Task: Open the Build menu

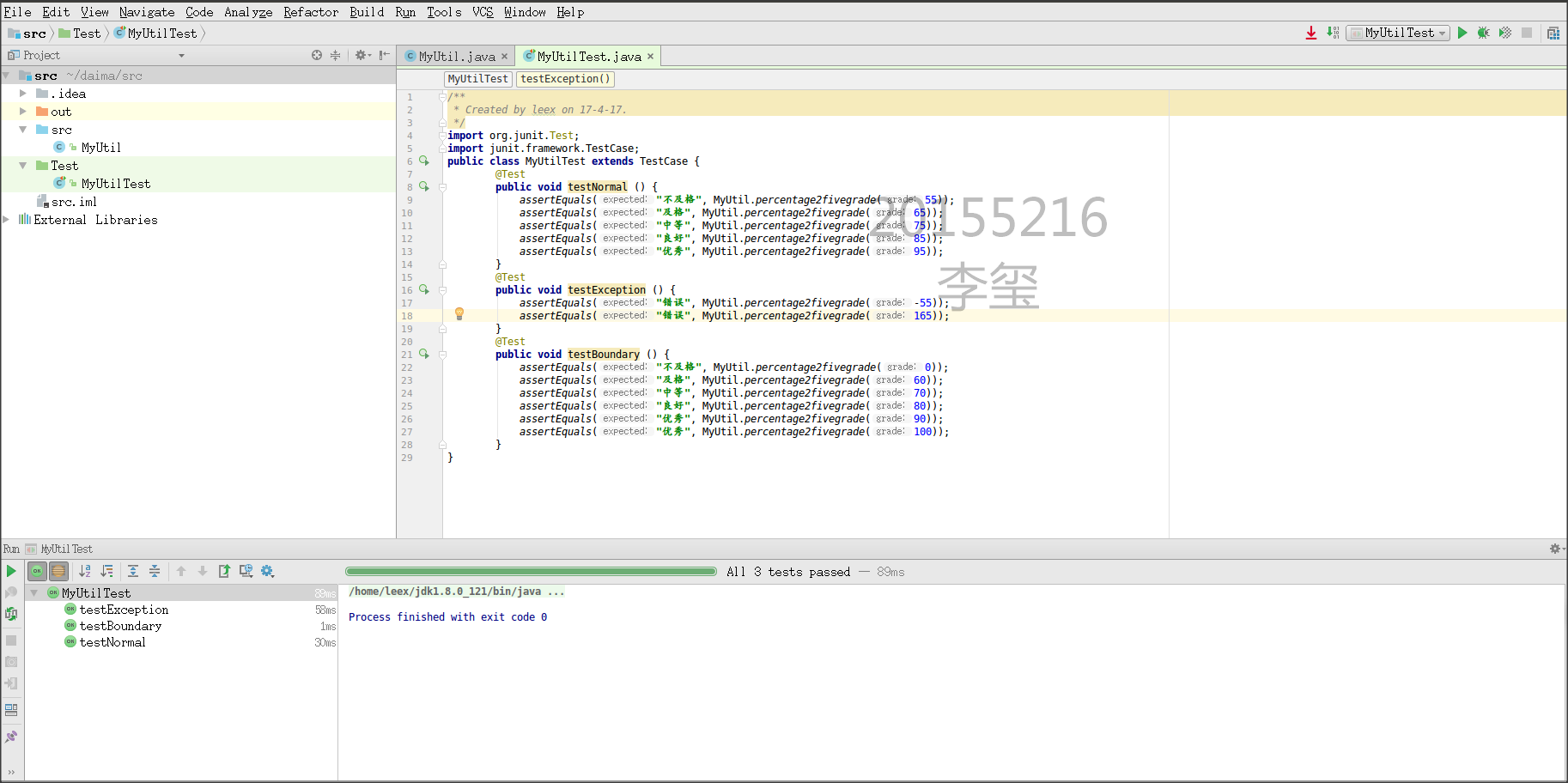Action: (367, 12)
